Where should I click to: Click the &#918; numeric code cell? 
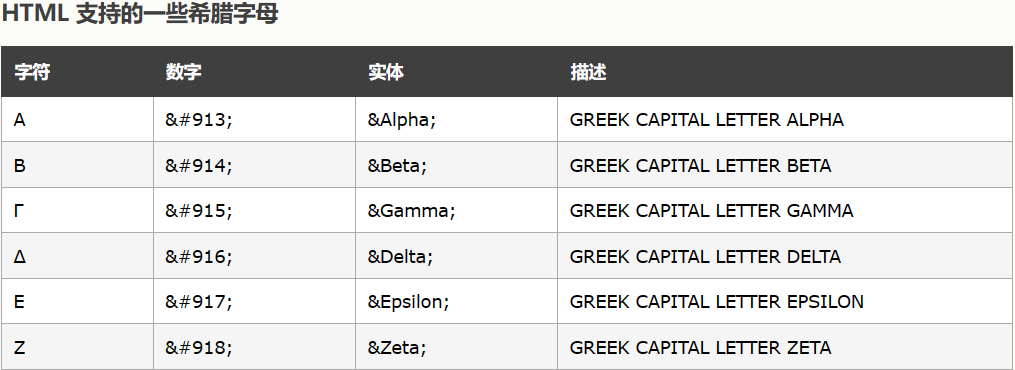point(254,347)
